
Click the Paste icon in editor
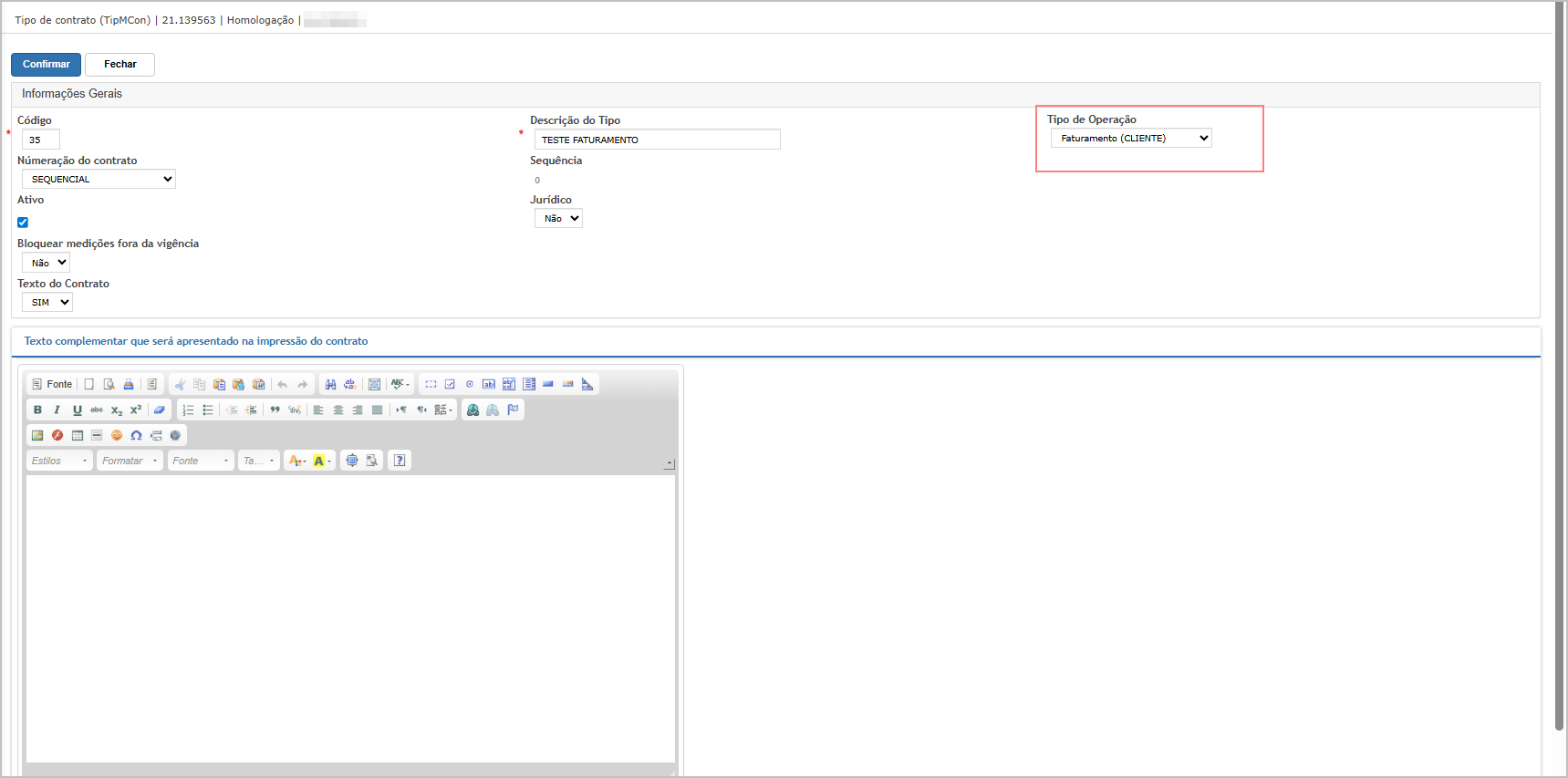point(219,384)
